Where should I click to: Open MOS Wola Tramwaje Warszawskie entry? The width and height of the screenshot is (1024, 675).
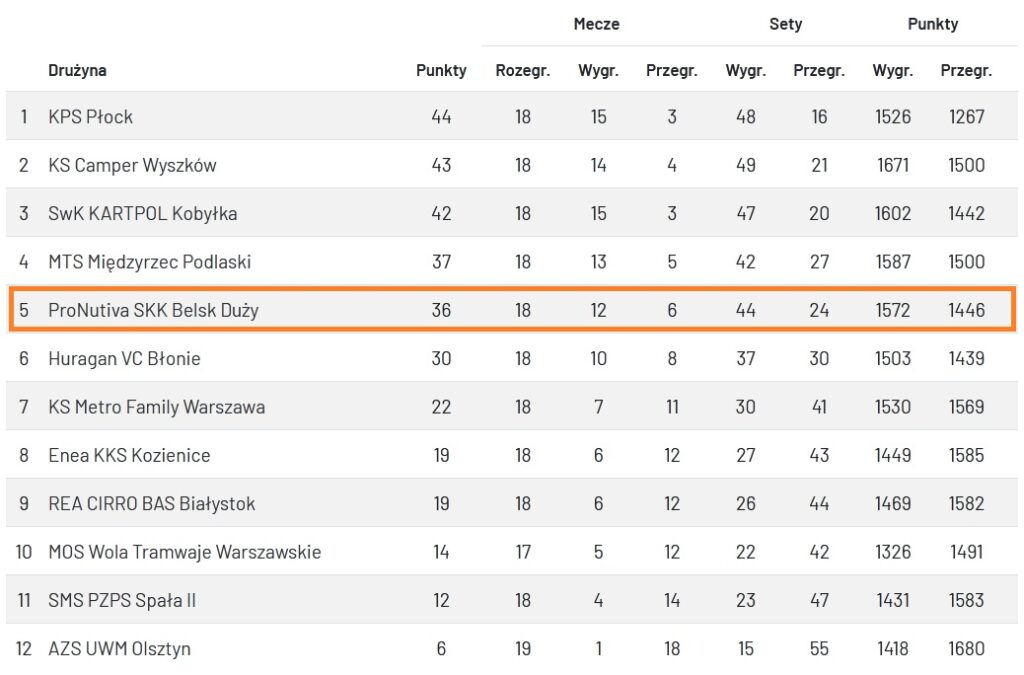tap(184, 552)
